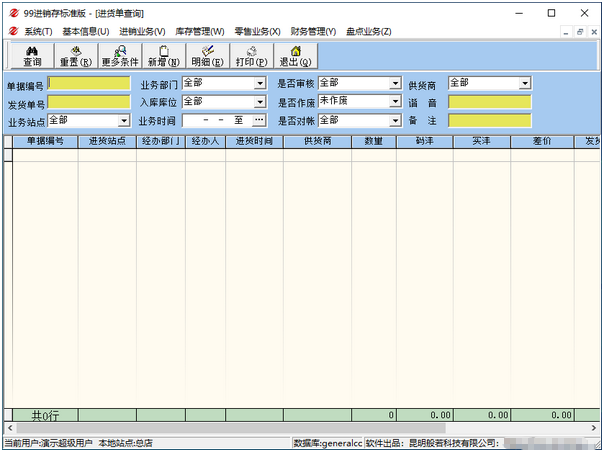Click 软件出品: 昆明般若科技有限公司 status text
Screen dimensions: 604x452
click(433, 444)
